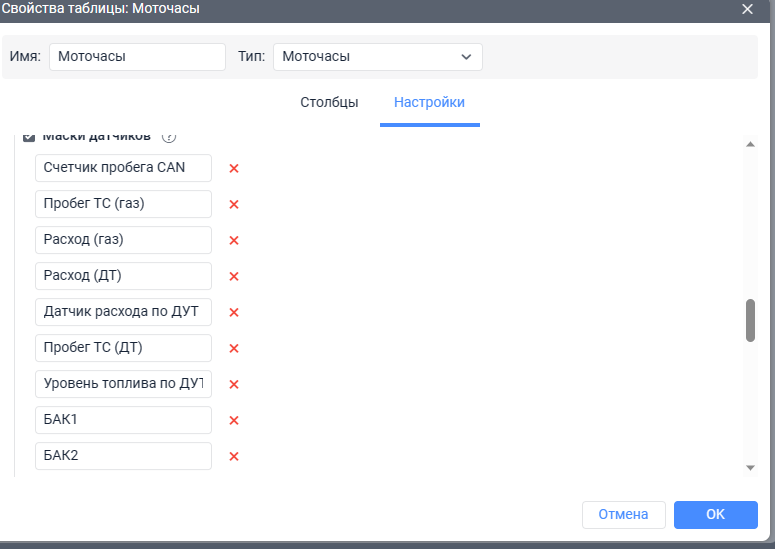Delete the "Расход (ДТ)" sensor mask
The image size is (775, 549).
click(x=234, y=276)
